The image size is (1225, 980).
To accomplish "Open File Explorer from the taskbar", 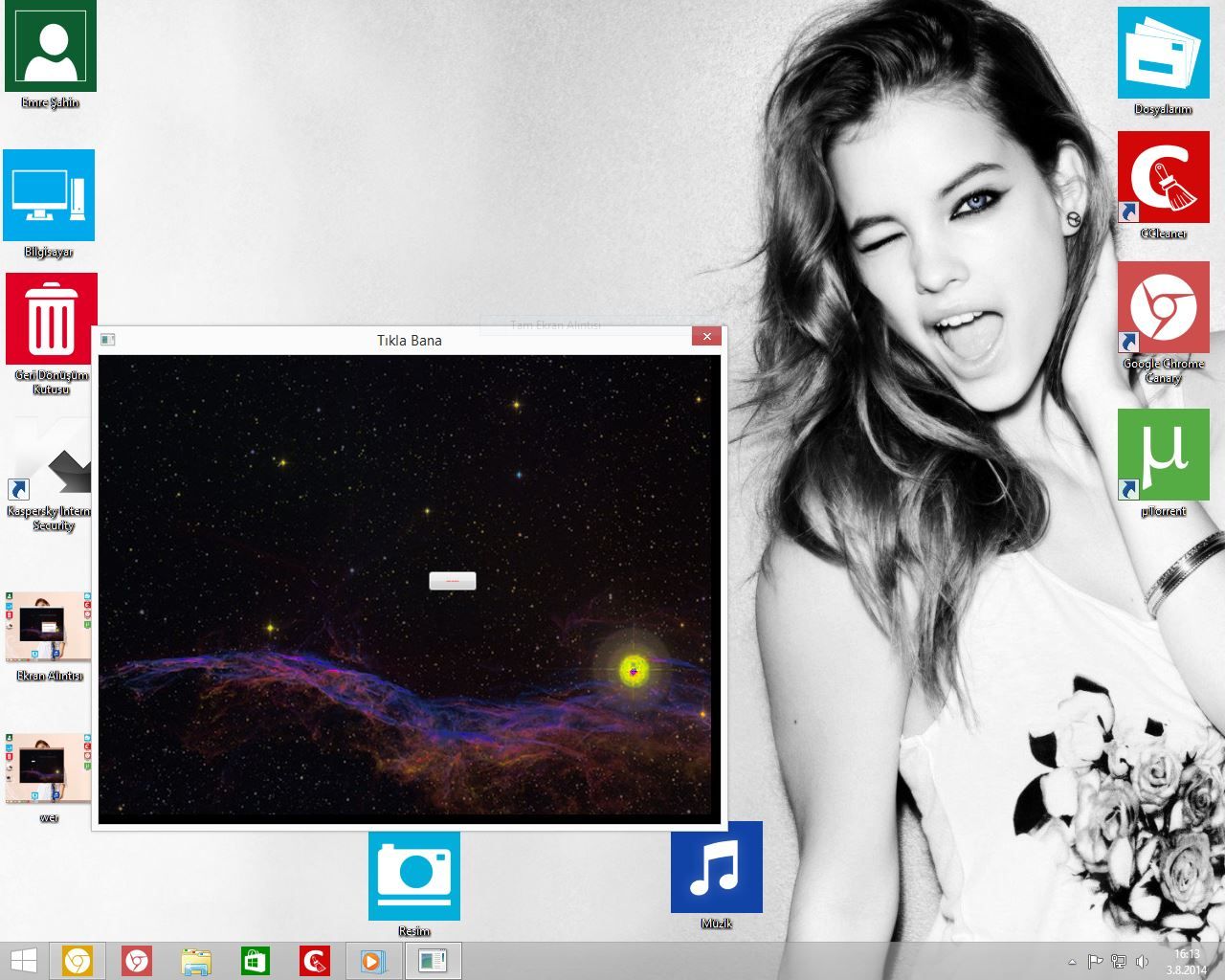I will point(196,961).
